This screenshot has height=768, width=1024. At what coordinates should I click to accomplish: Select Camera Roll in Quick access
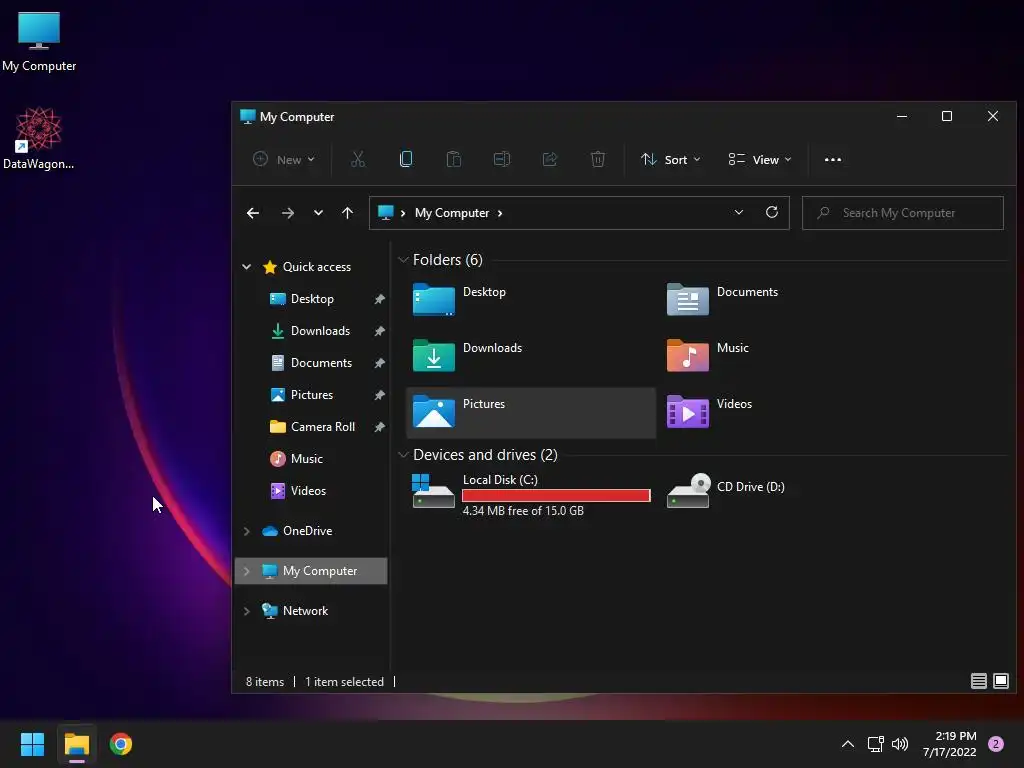[323, 426]
